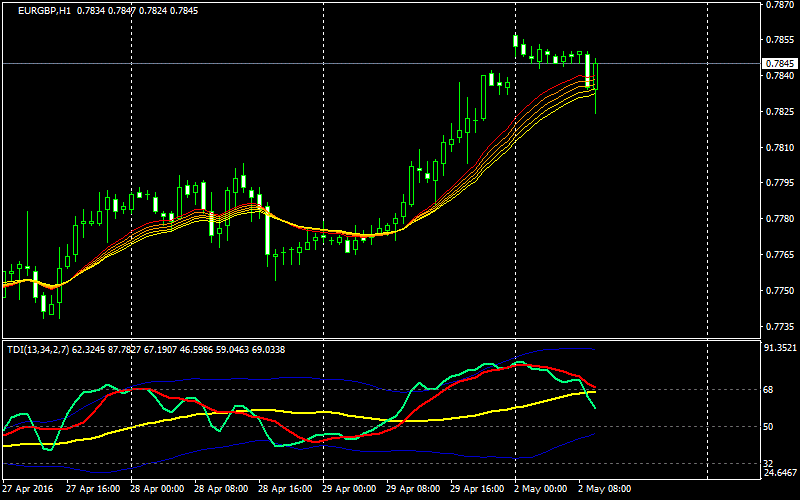Click the 29 Apr 00:00 time label
The width and height of the screenshot is (800, 500).
349,489
